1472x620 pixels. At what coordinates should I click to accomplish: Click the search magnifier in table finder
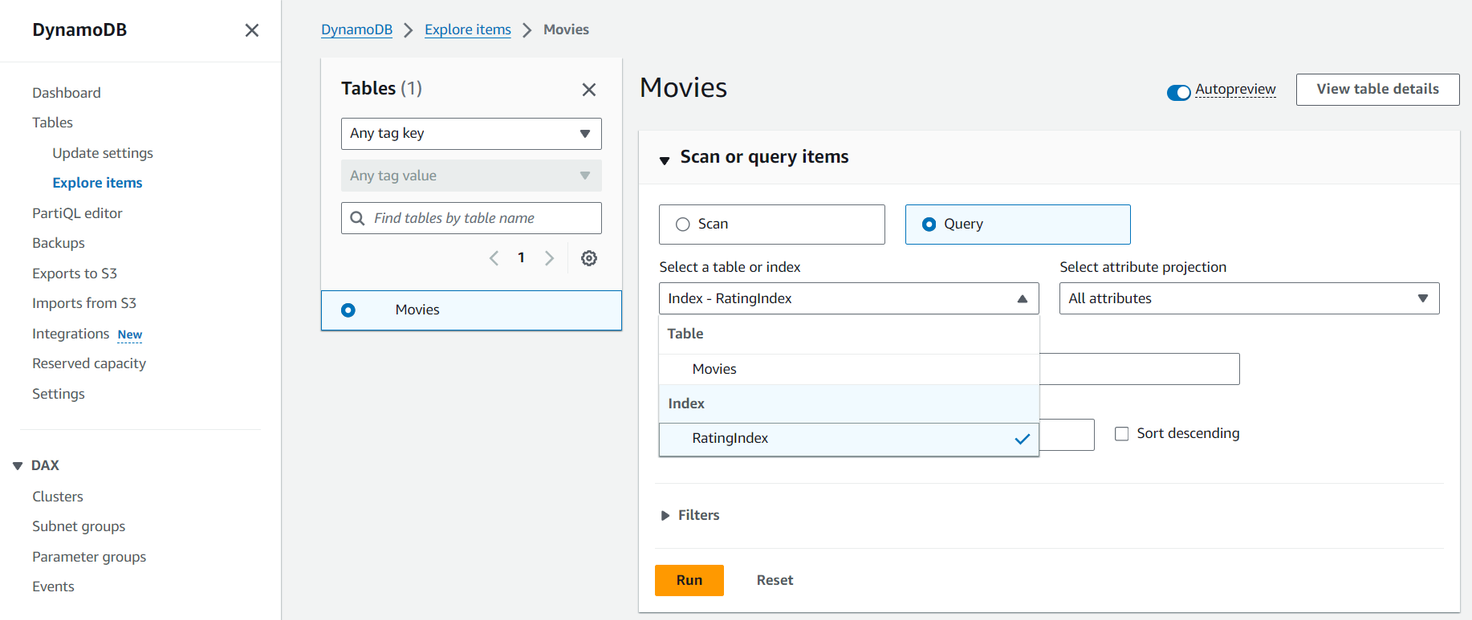pyautogui.click(x=357, y=218)
